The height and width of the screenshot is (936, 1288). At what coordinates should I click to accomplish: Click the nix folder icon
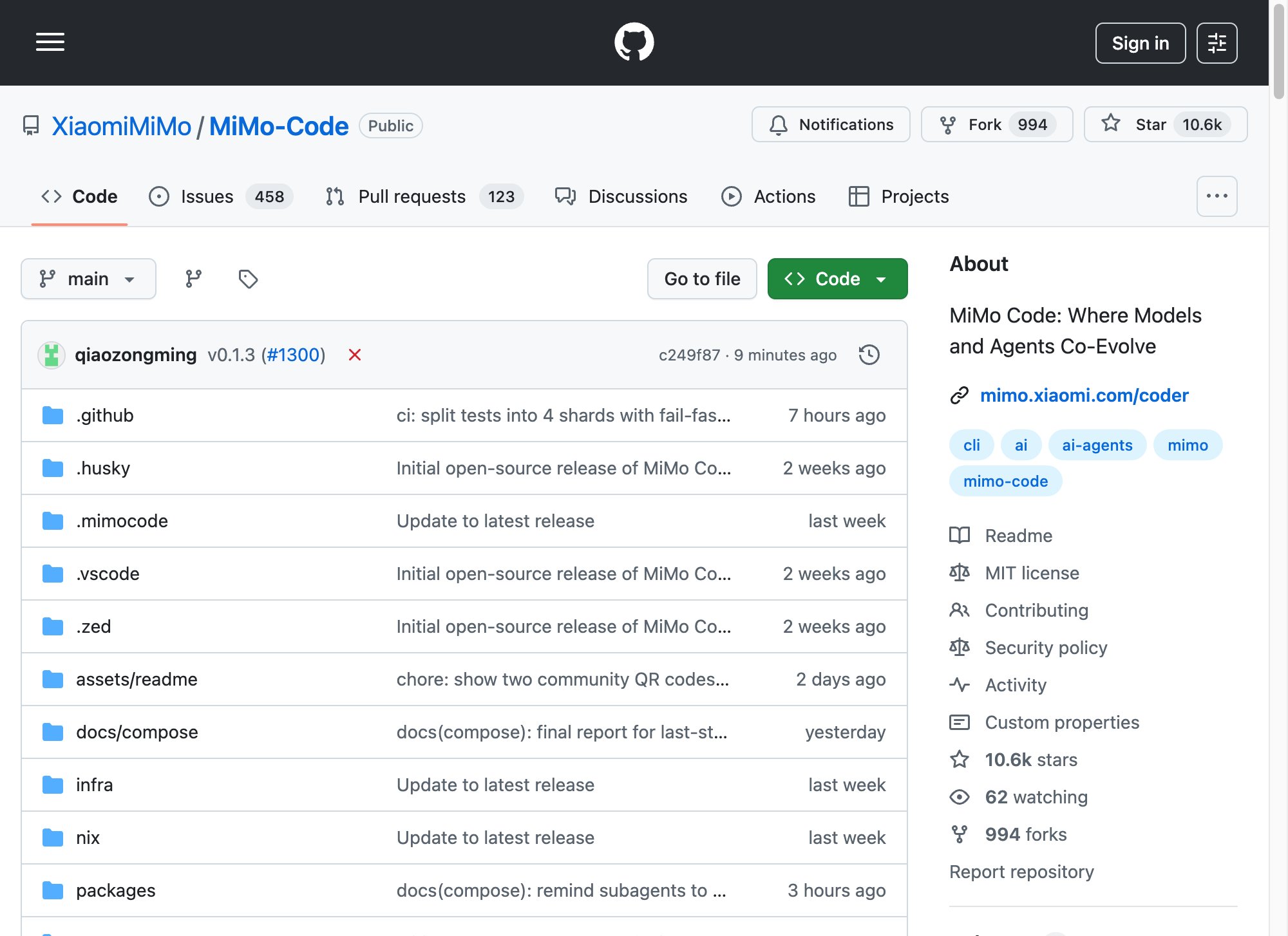[x=53, y=838]
